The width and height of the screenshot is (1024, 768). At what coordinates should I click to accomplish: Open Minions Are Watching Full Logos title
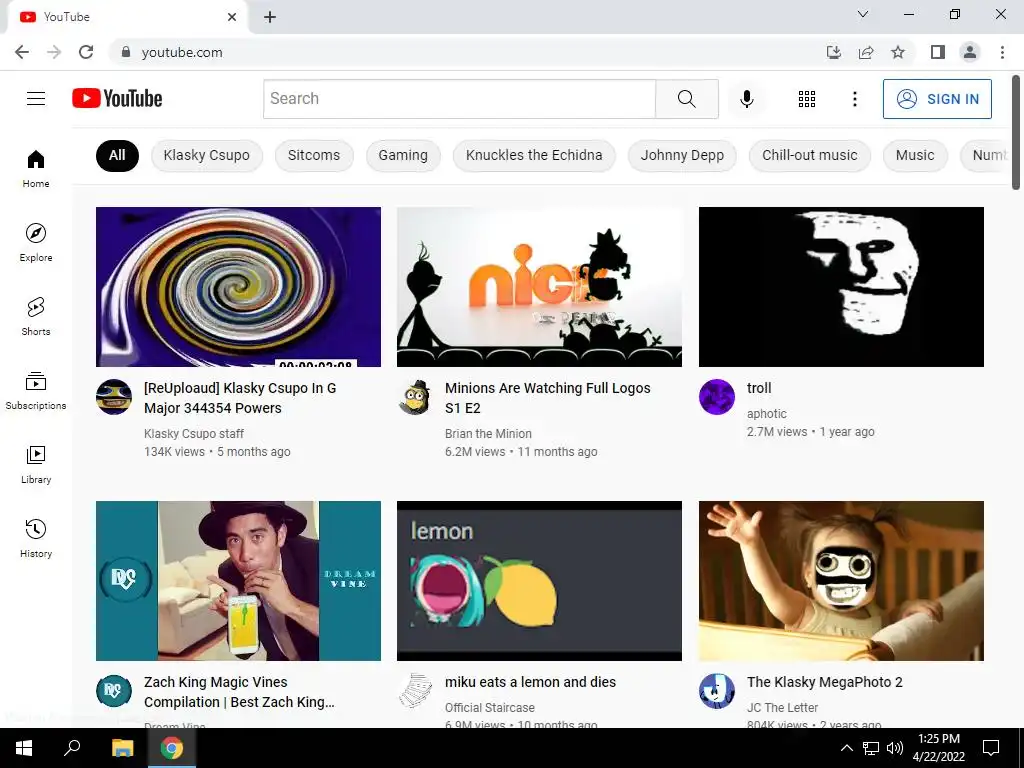(547, 398)
